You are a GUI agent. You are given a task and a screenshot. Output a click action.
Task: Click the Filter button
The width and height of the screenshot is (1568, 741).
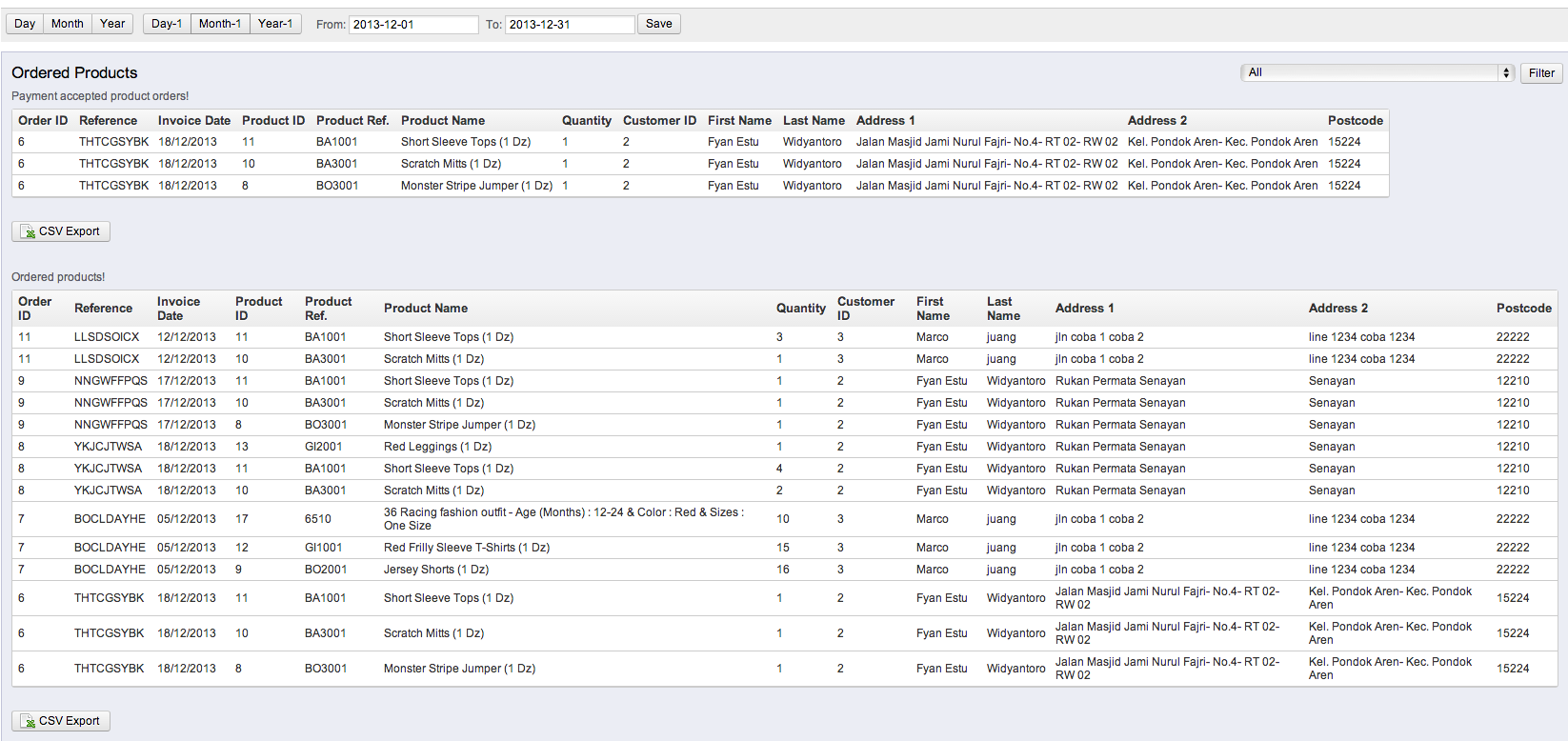tap(1541, 73)
